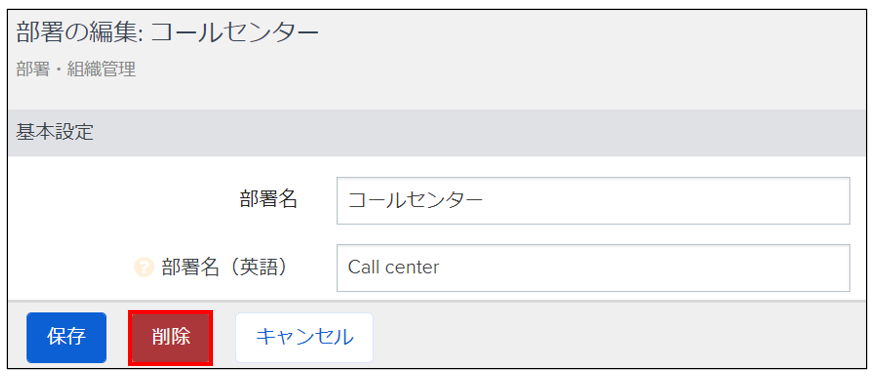Click the 部署名 field label
The image size is (877, 378).
[268, 200]
